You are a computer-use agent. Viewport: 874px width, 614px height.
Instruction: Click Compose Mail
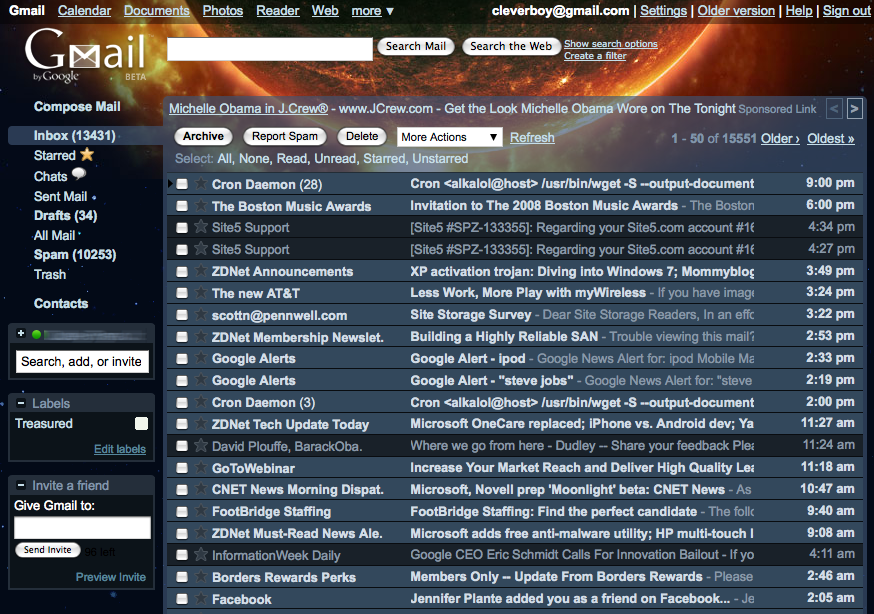click(x=77, y=106)
